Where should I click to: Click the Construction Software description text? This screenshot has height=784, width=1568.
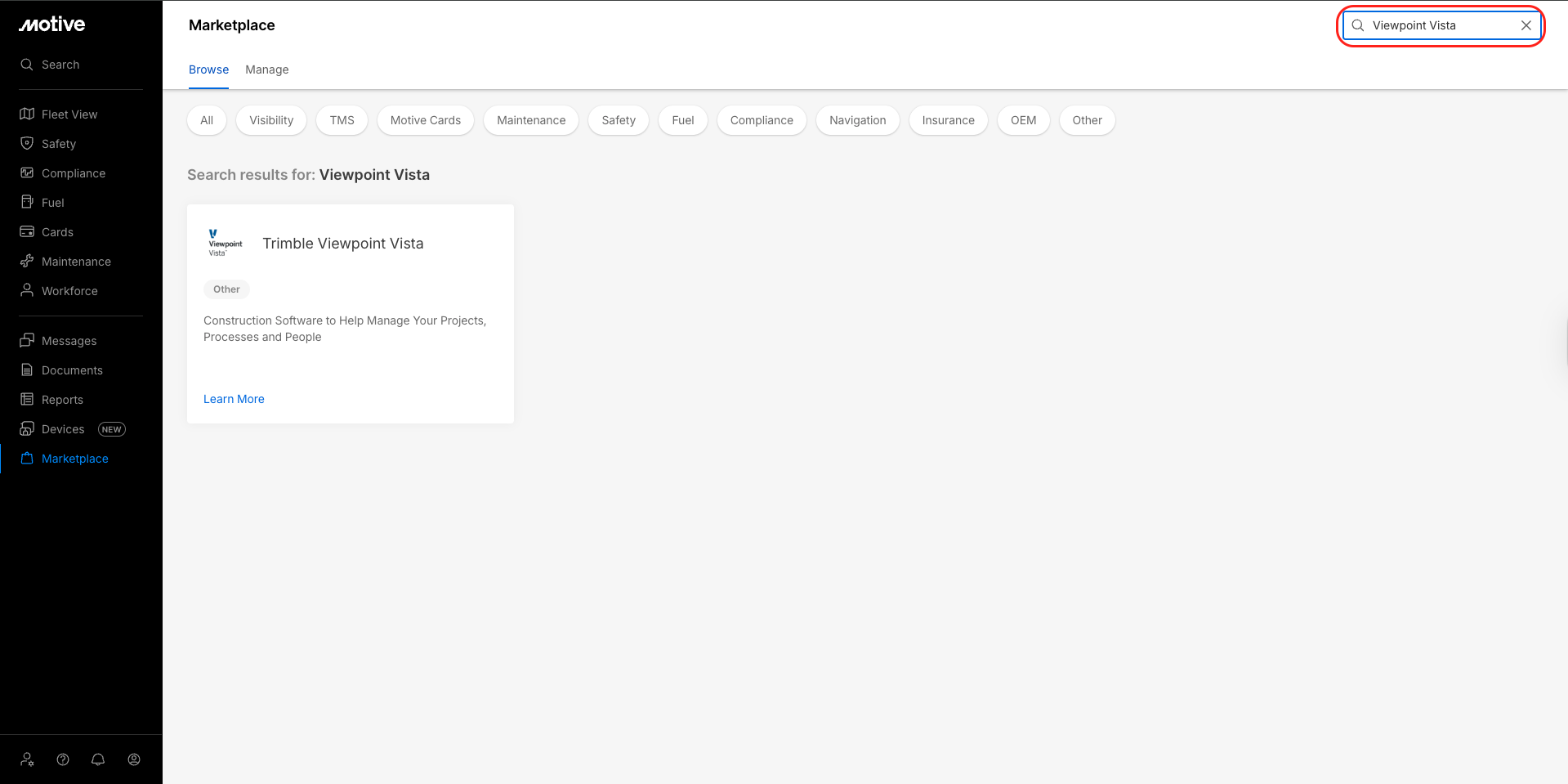pyautogui.click(x=345, y=329)
